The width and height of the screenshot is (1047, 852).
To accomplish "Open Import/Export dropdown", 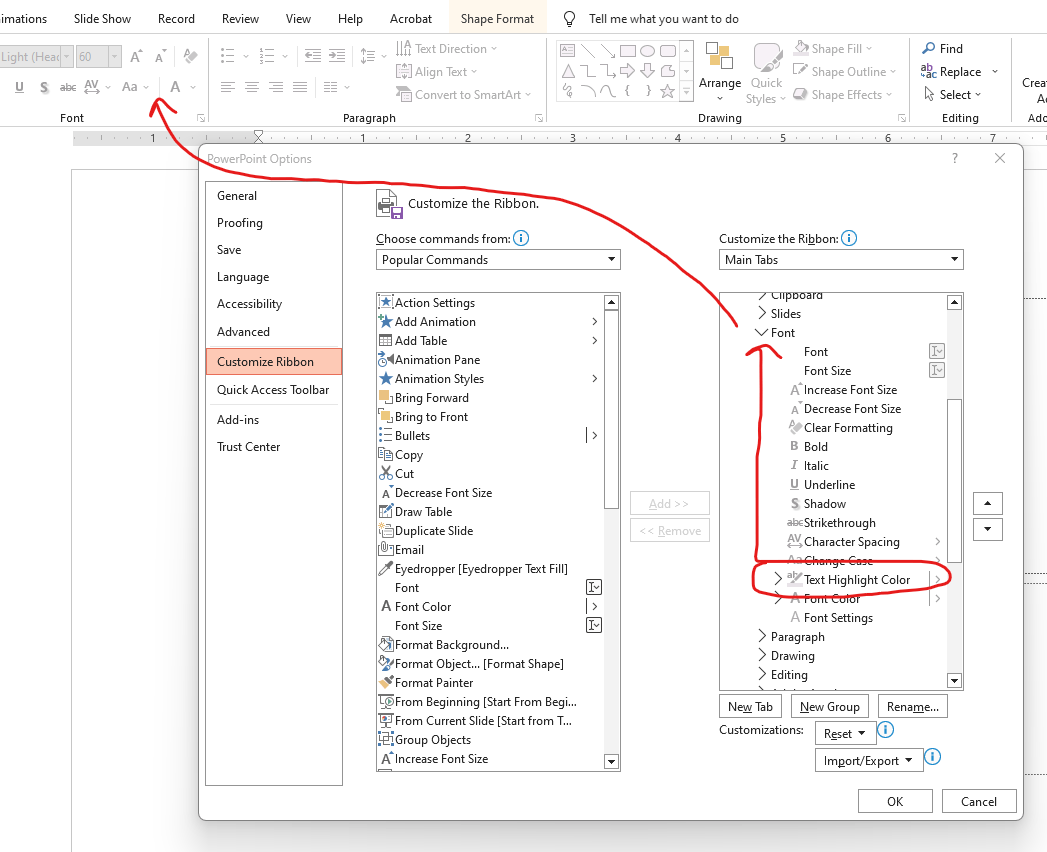I will tap(869, 761).
